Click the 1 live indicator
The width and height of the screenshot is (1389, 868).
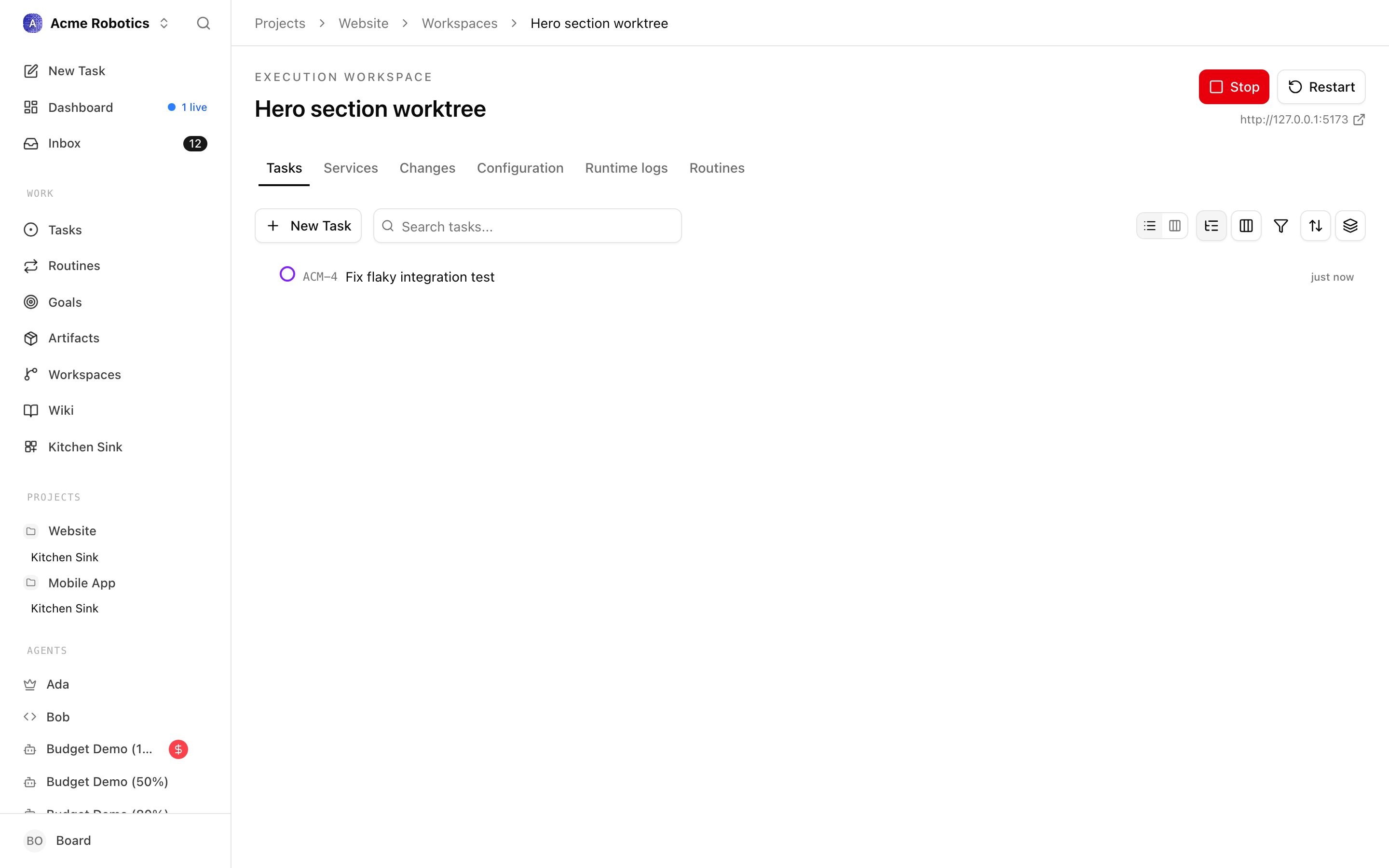click(x=188, y=108)
